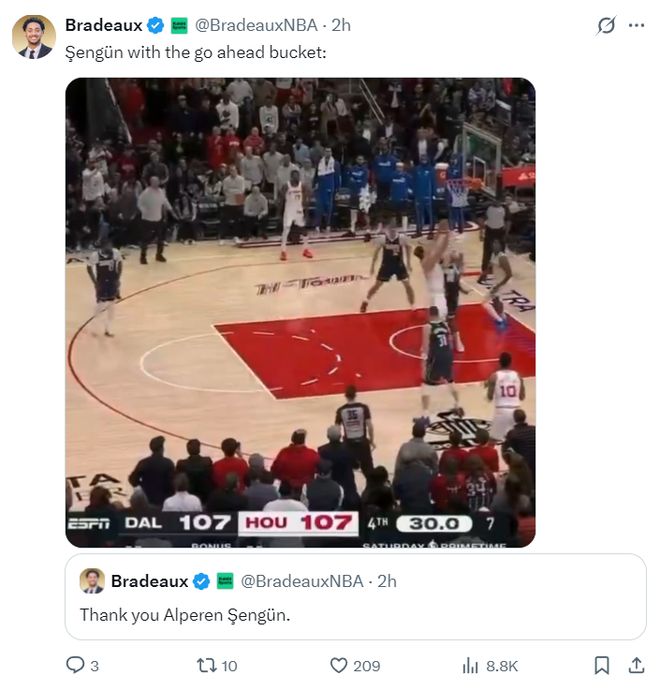
Task: Click the blue verified badge in main post header
Action: click(156, 25)
